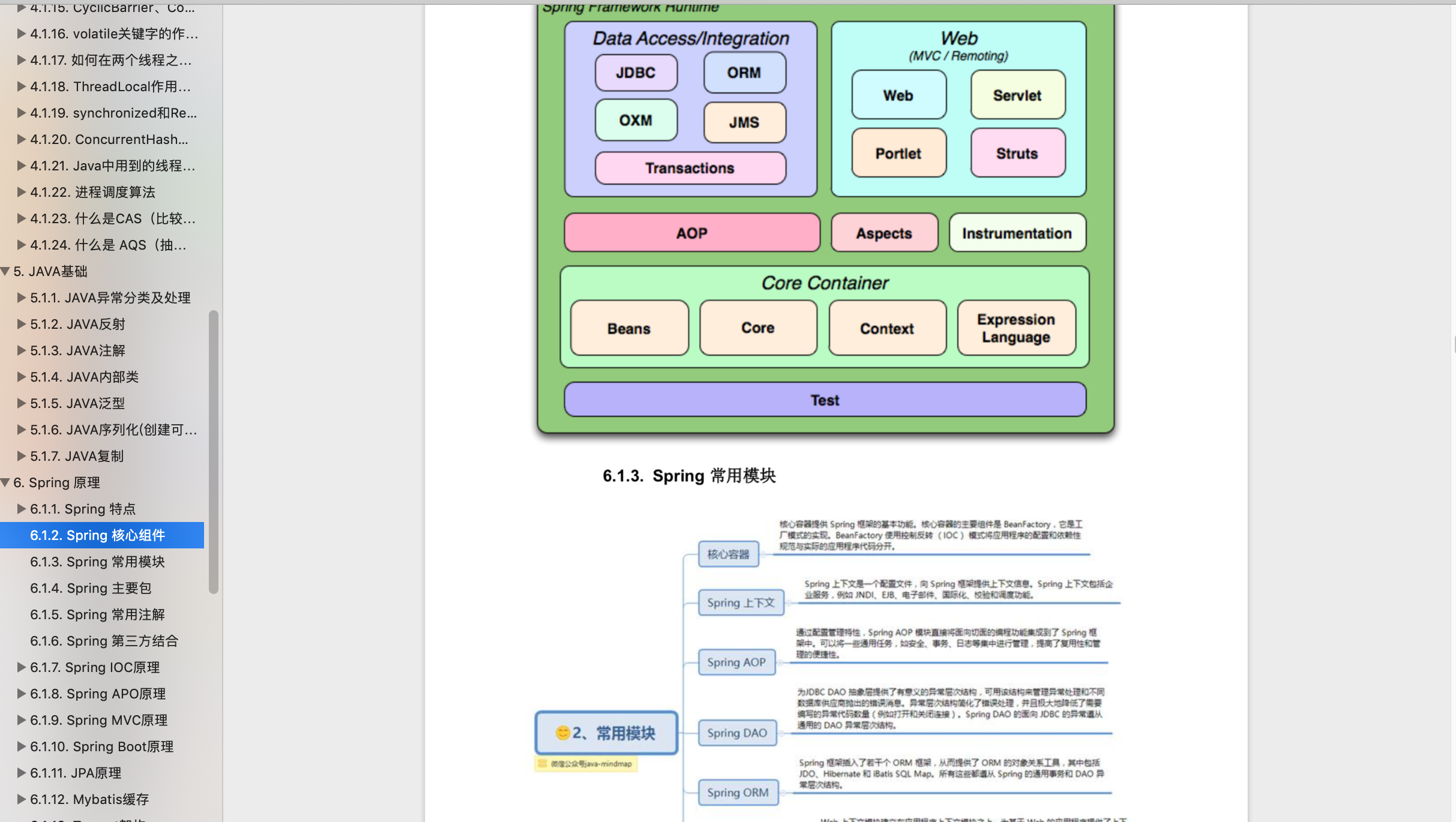Expand the 6.1.7 Spring IOC原理 entry triangle
This screenshot has height=822, width=1456.
tap(21, 667)
